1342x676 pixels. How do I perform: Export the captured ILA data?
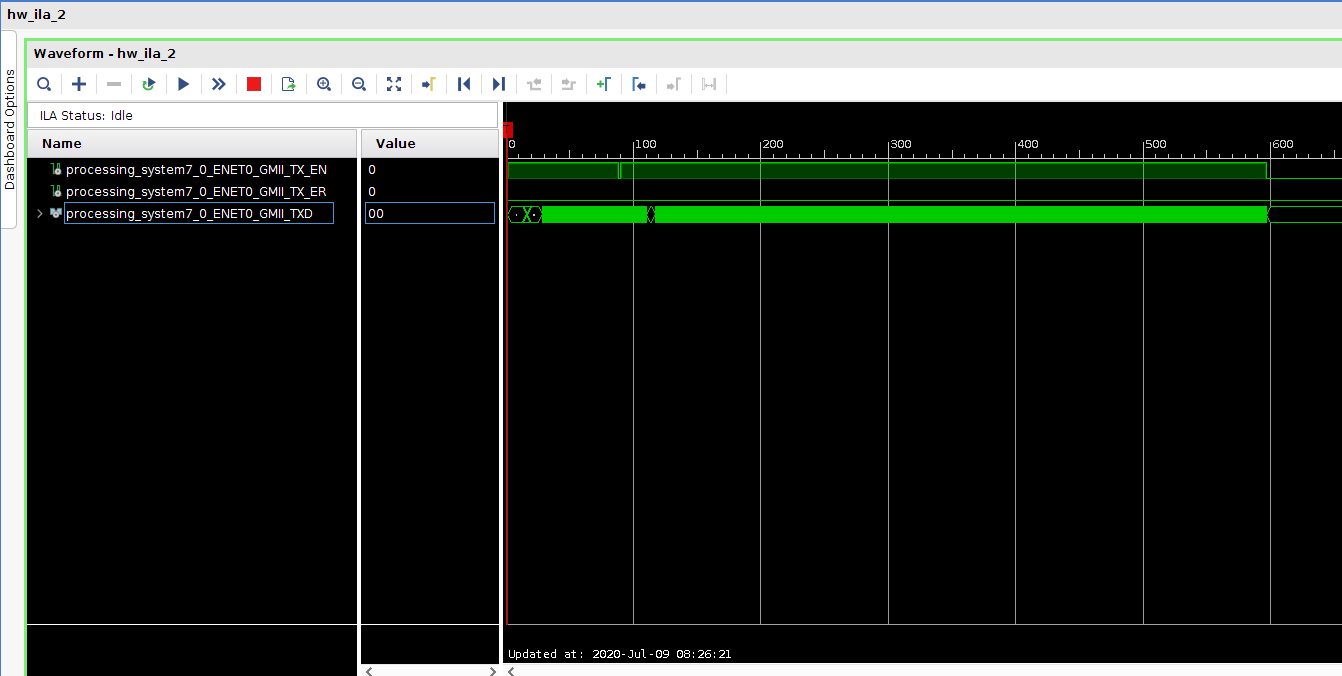288,84
